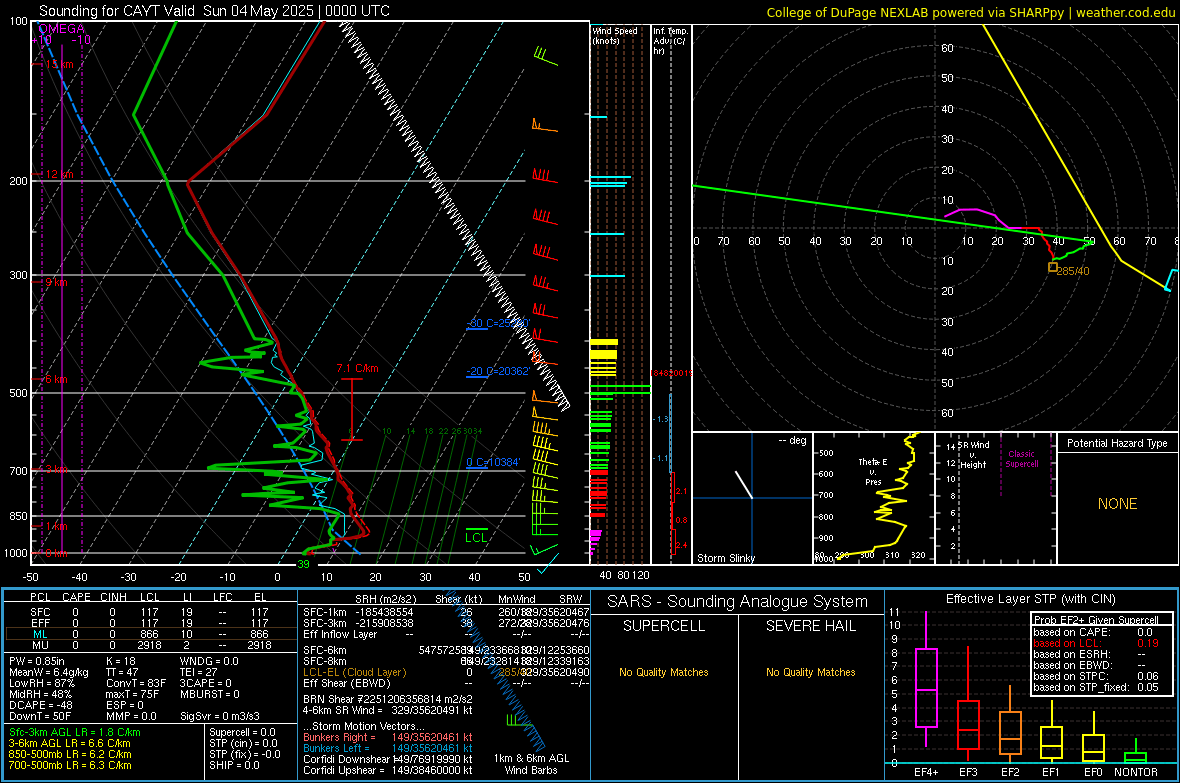The width and height of the screenshot is (1180, 783).
Task: Click the Eff Shear (EBWD) row label
Action: click(347, 683)
